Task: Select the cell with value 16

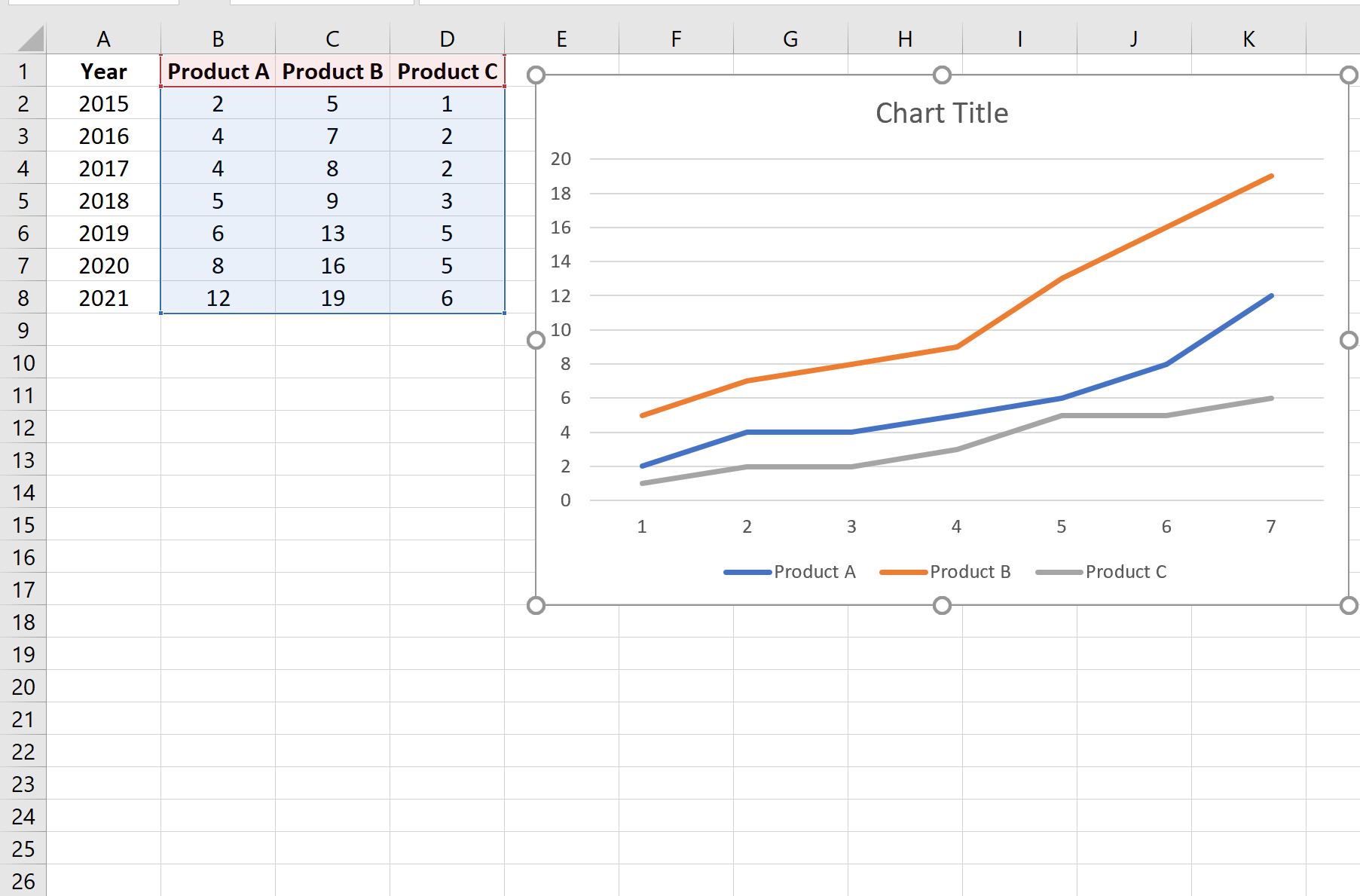Action: coord(332,265)
